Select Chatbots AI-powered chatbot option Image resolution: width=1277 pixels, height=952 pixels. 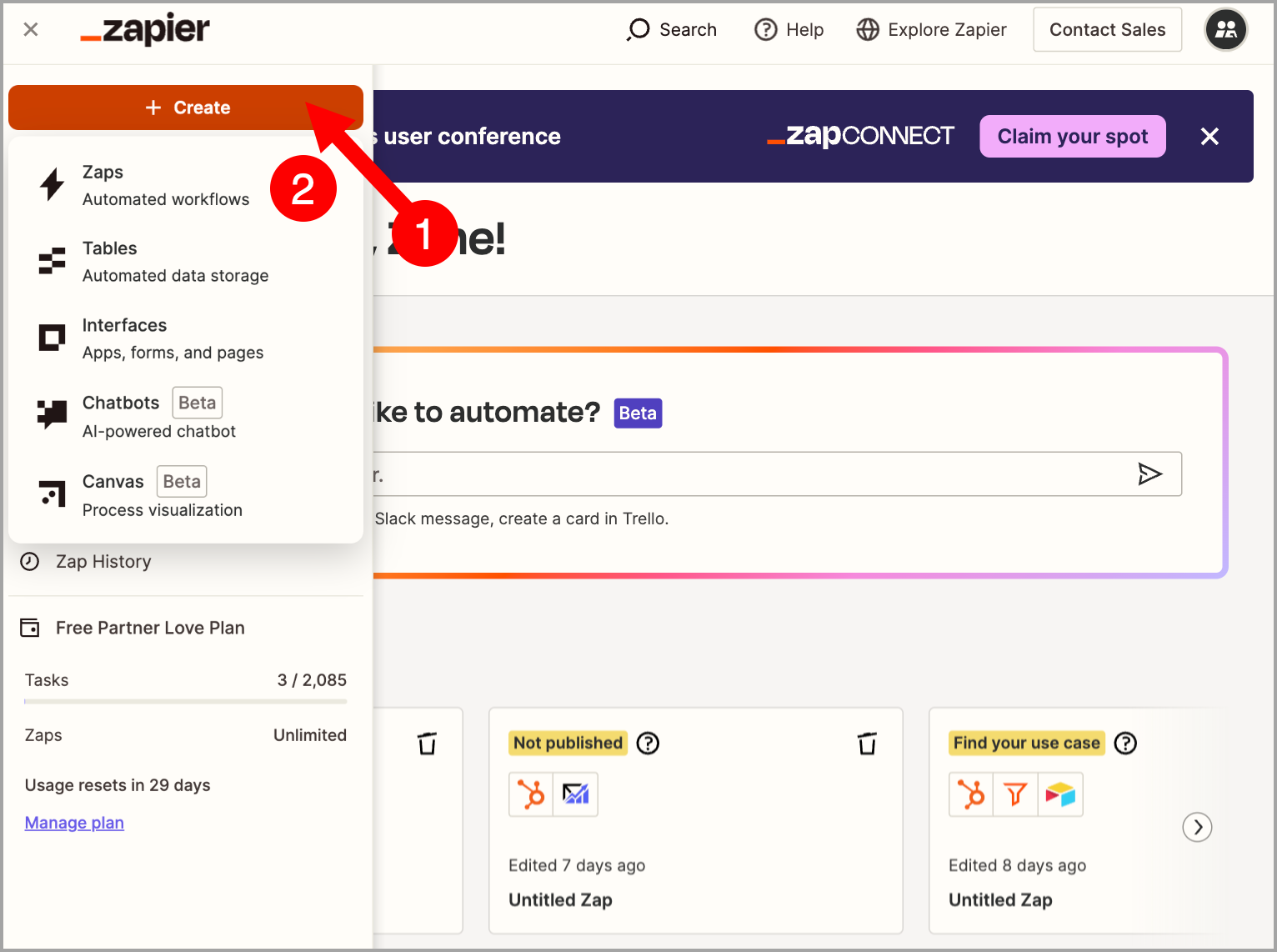tap(185, 416)
